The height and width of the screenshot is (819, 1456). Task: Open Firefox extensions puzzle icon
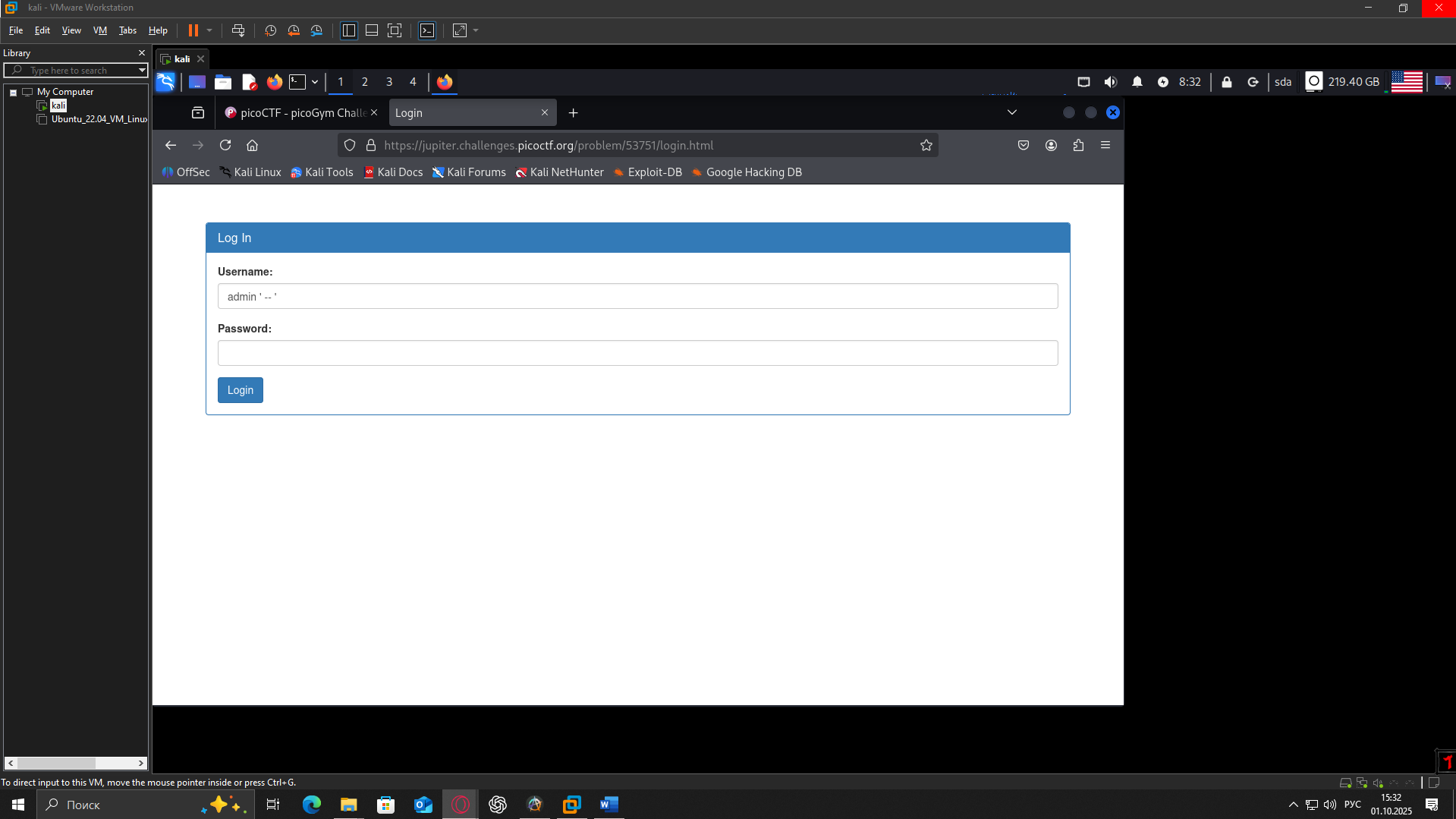click(x=1078, y=145)
